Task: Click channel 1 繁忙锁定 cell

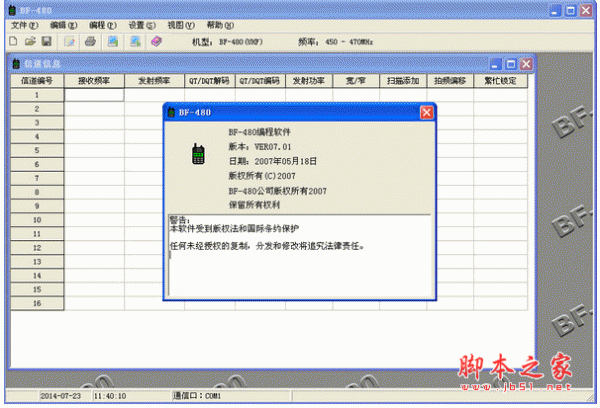Action: coord(501,95)
